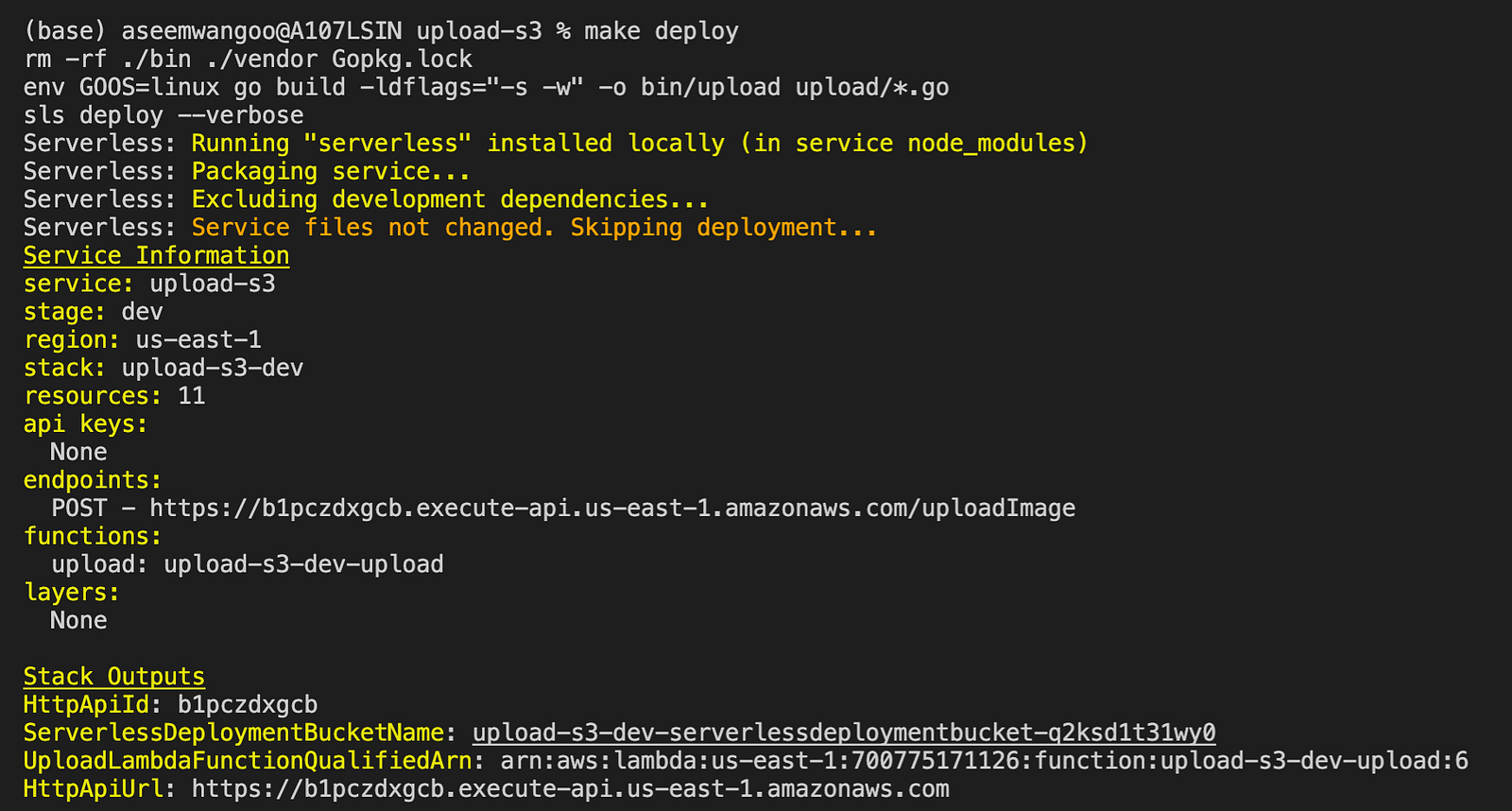Open the POST uploadImage endpoint URL
The height and width of the screenshot is (811, 1512).
point(612,509)
